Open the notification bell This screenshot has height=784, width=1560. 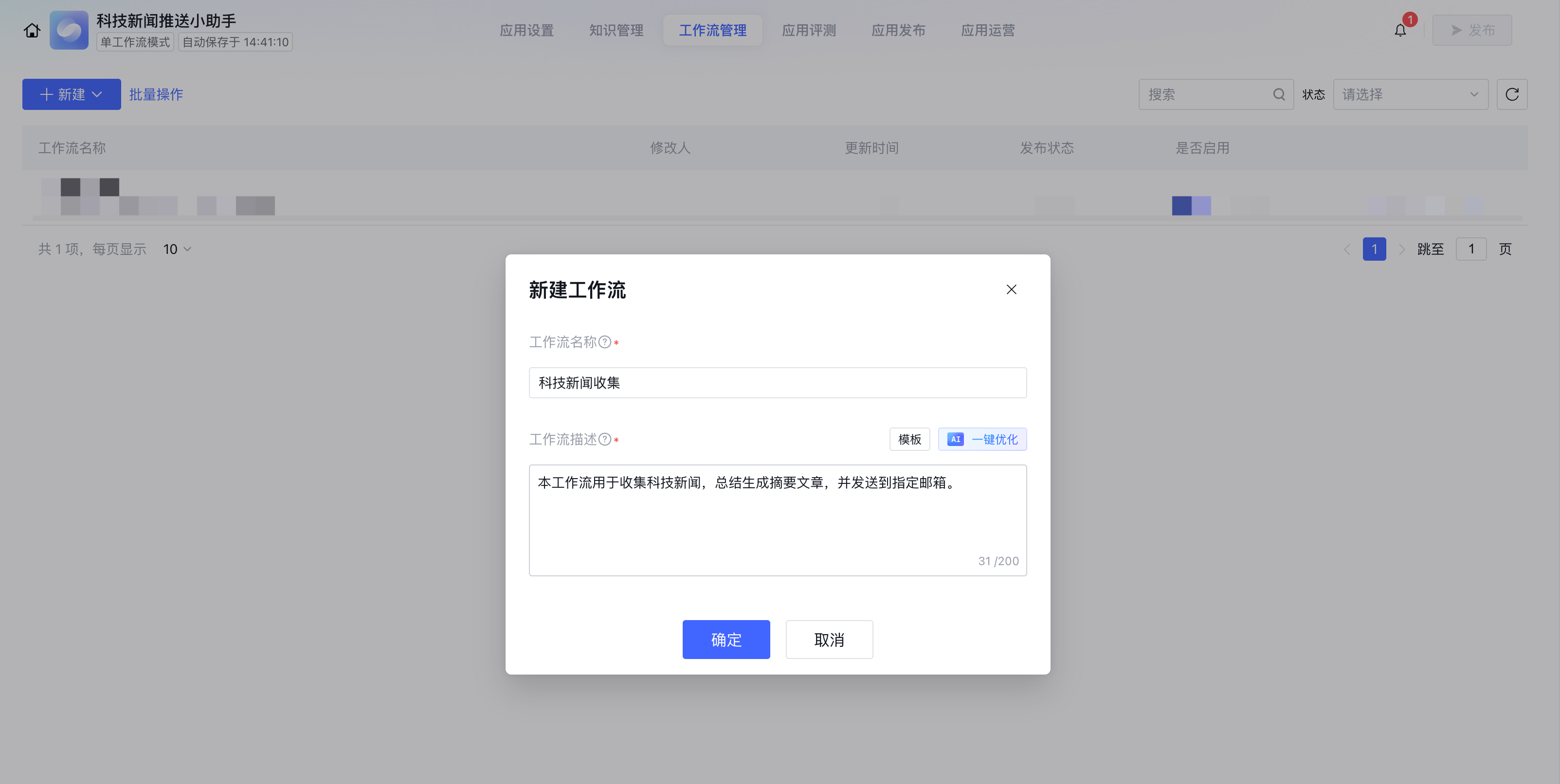(1399, 30)
